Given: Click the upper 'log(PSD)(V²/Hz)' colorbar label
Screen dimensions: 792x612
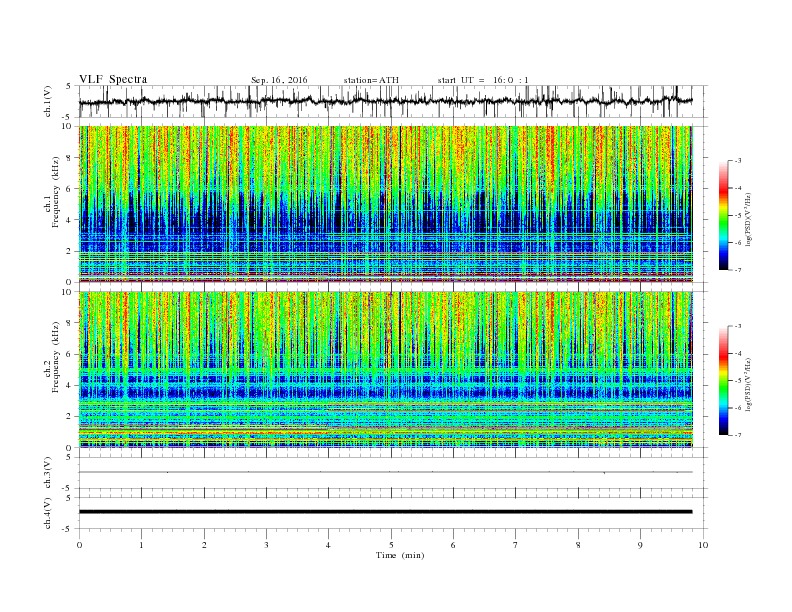Looking at the screenshot, I should point(749,220).
